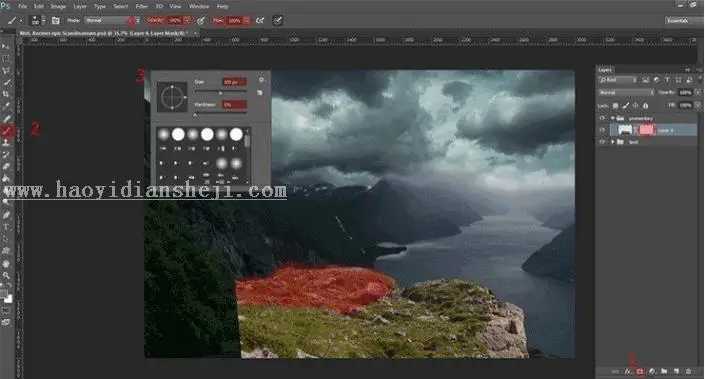This screenshot has height=379, width=705.
Task: Select the Zoom tool in the toolbox
Action: tap(6, 275)
